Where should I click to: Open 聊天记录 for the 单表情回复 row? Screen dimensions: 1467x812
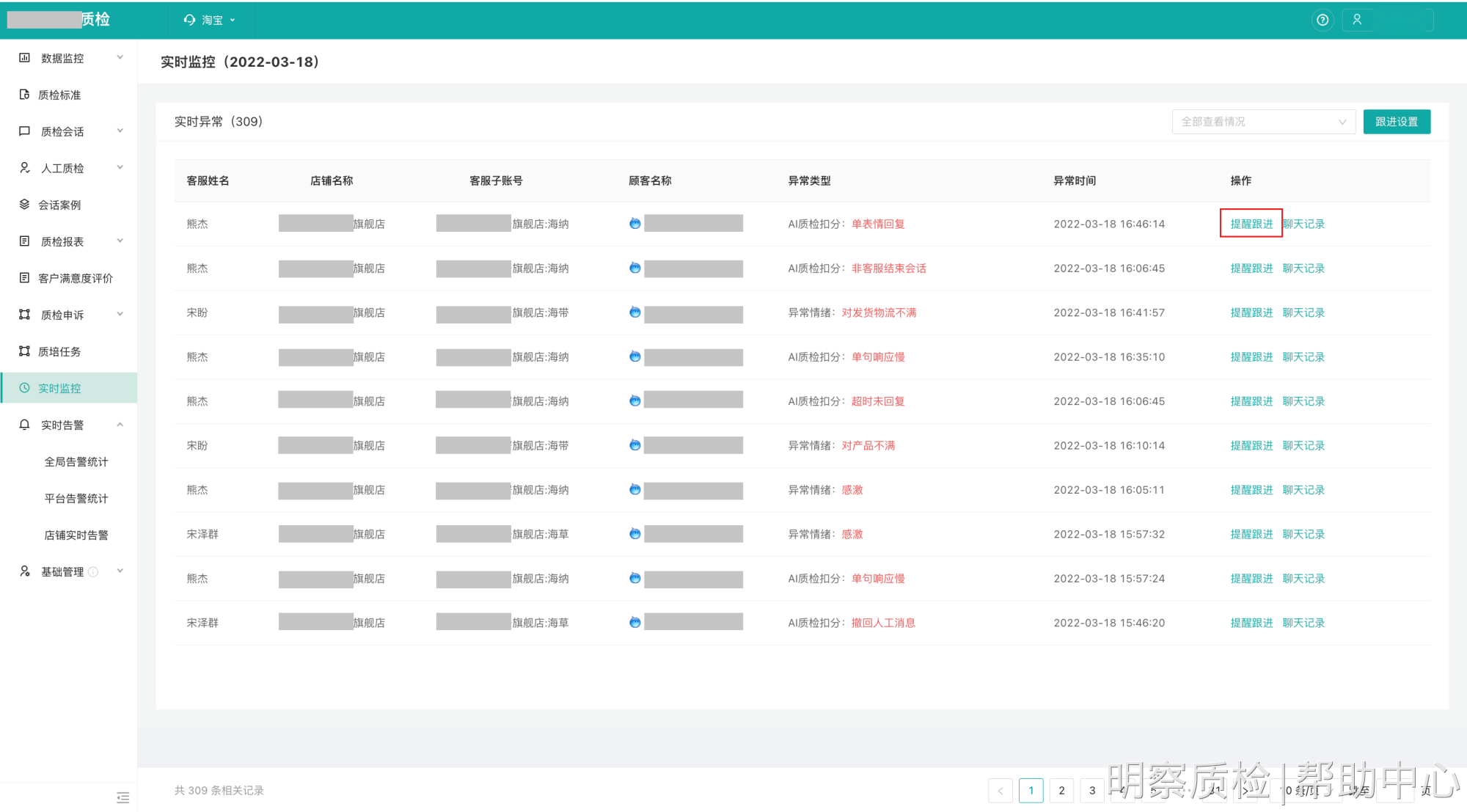pyautogui.click(x=1303, y=224)
